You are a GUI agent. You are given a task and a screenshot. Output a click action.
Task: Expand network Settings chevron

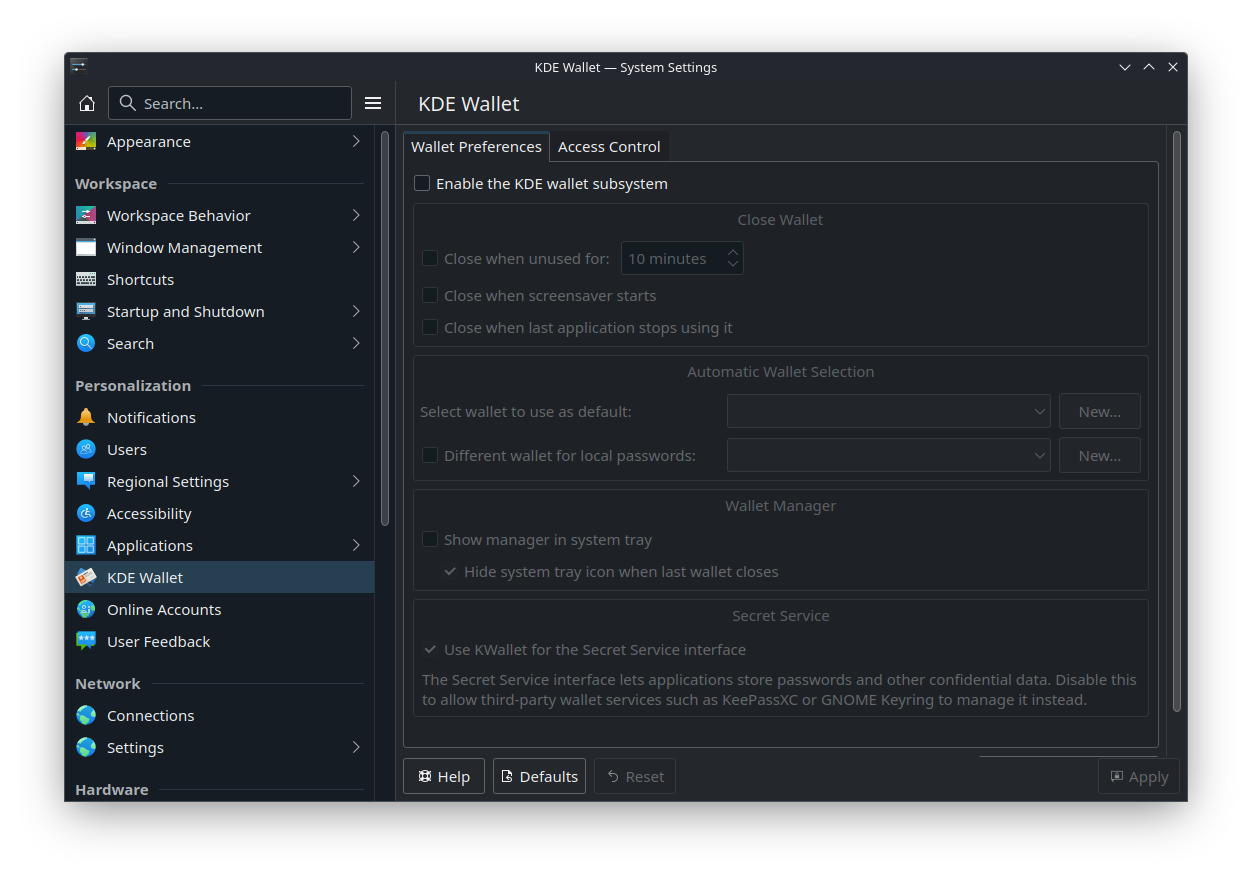coord(356,748)
